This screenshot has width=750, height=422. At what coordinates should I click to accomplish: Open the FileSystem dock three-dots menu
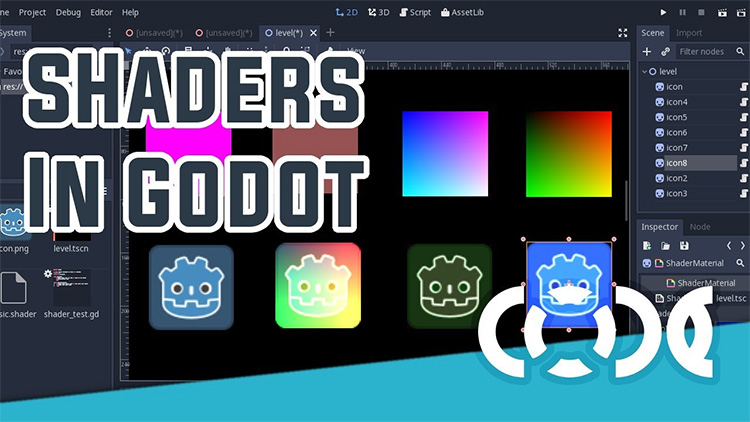(109, 33)
